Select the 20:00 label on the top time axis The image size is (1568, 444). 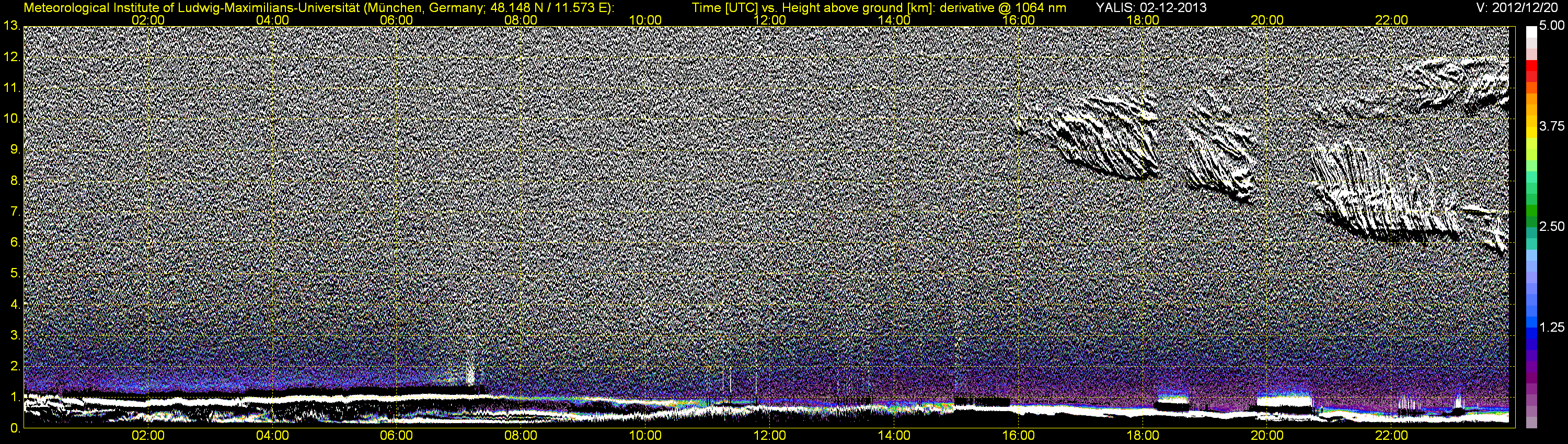1267,20
